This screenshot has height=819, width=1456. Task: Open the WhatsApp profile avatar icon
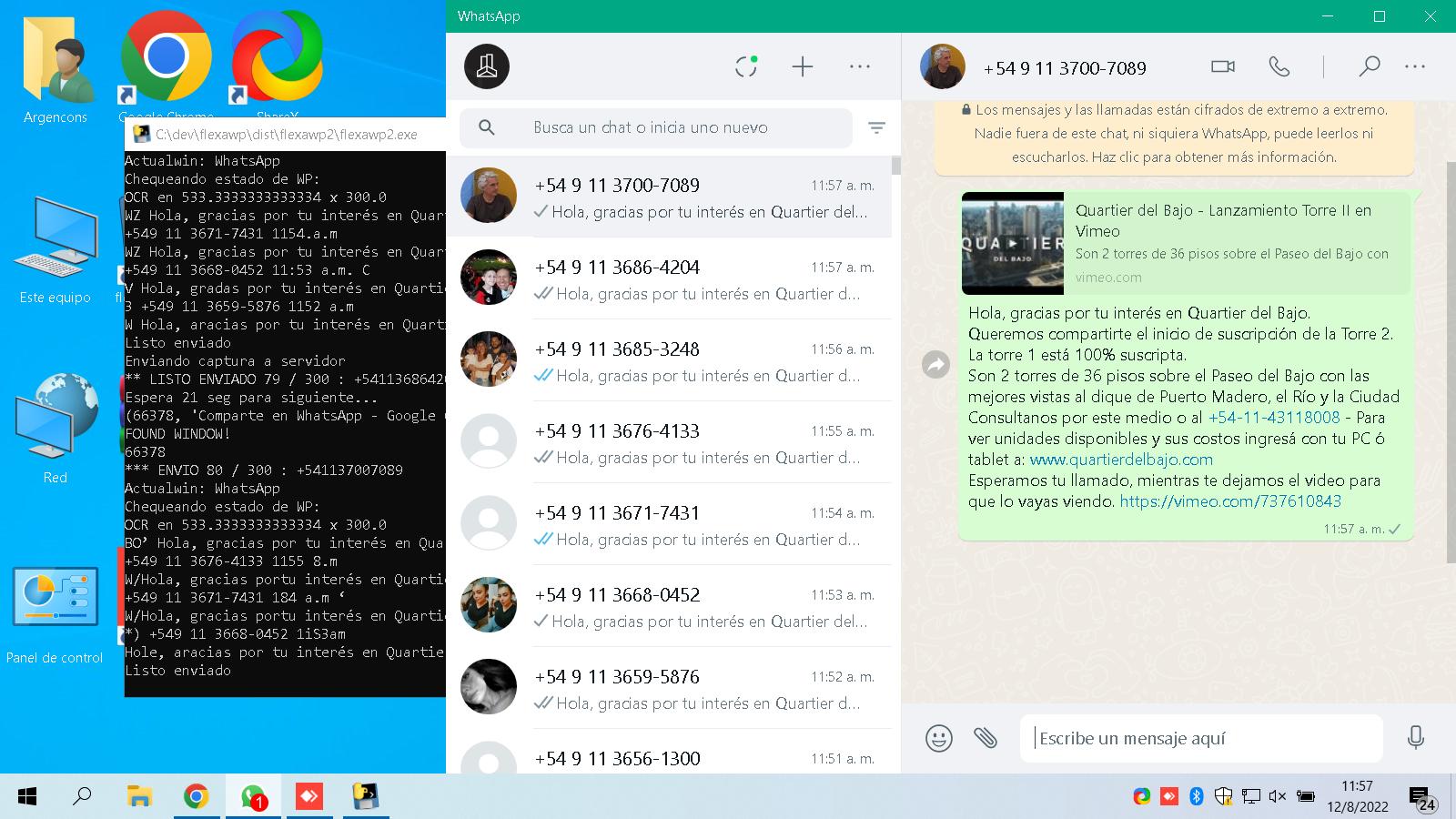pyautogui.click(x=487, y=66)
